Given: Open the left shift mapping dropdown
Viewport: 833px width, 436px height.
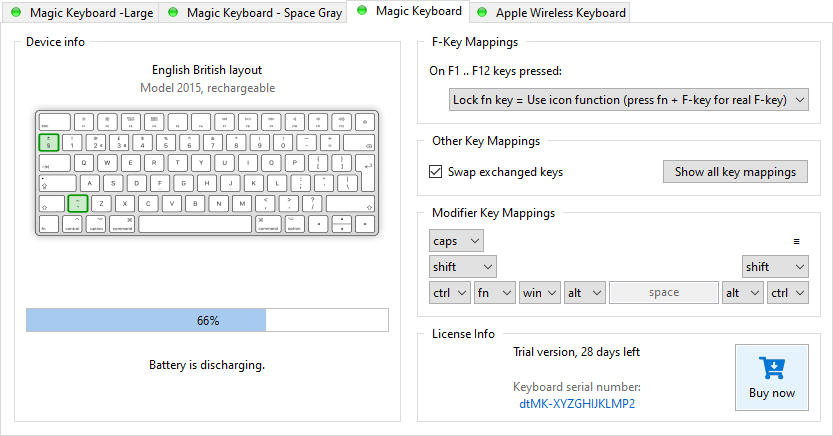Looking at the screenshot, I should 463,267.
